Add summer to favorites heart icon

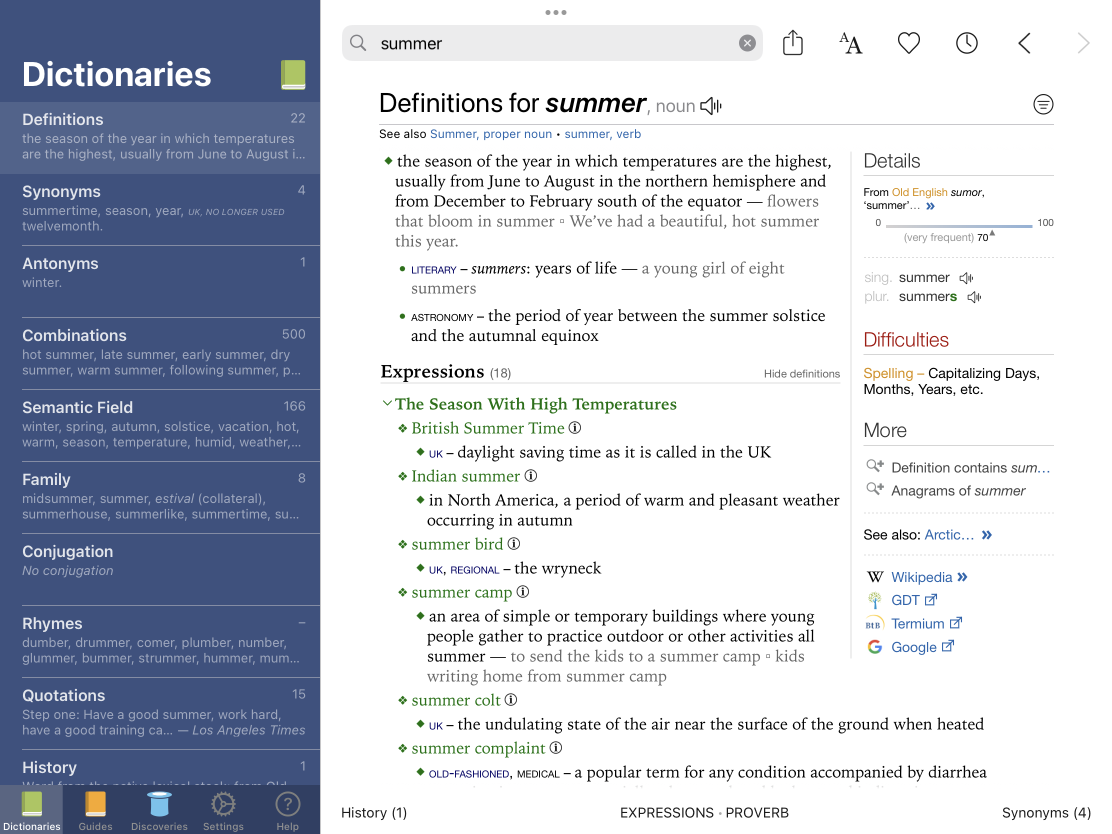coord(908,43)
